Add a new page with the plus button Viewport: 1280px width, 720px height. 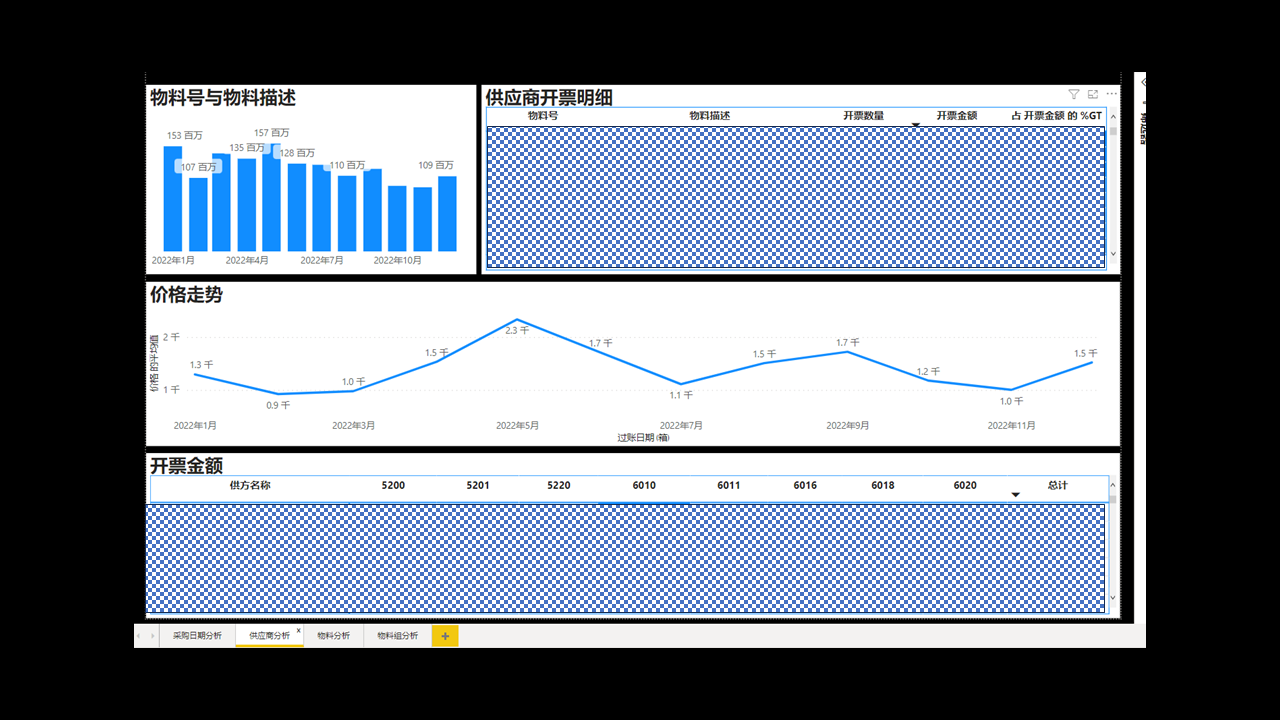[x=445, y=636]
